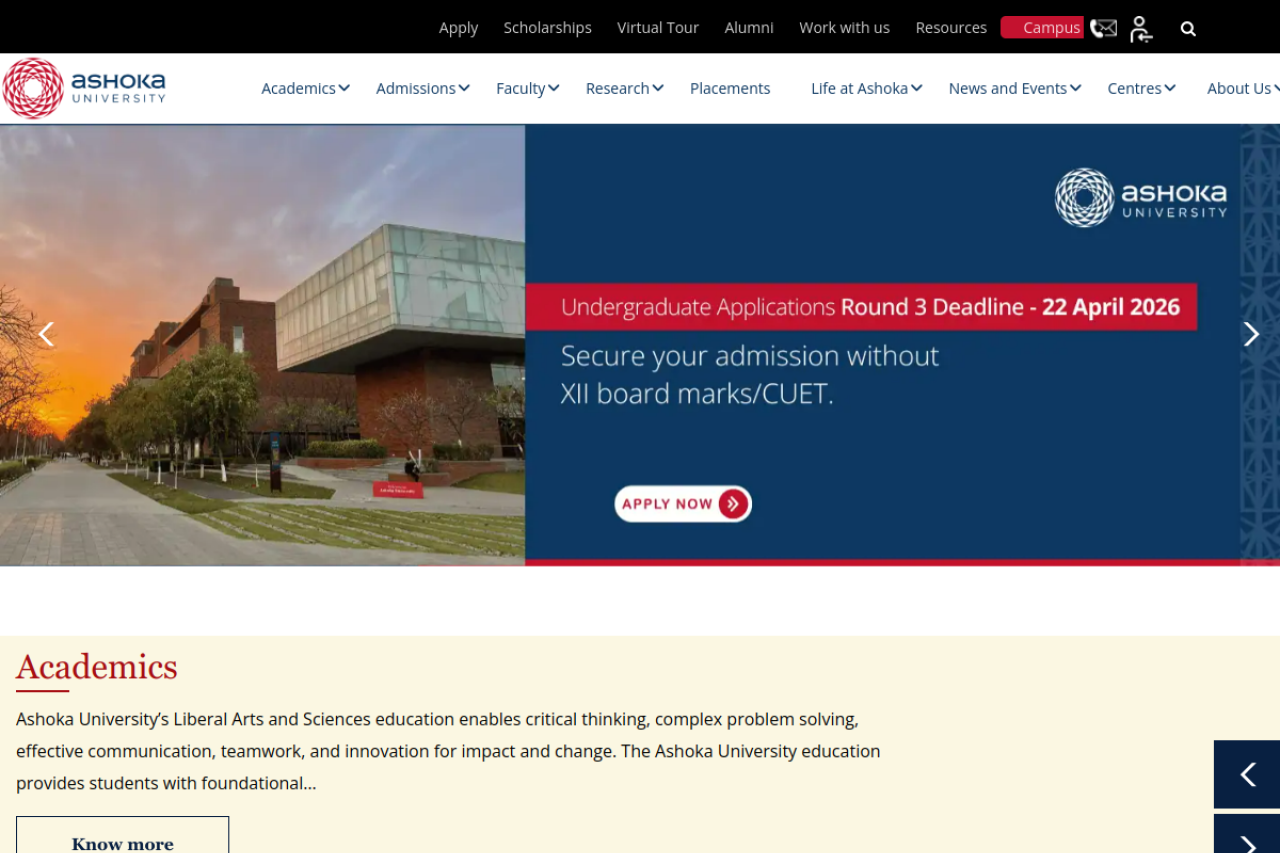Click the dark blue left chevron box

(x=1247, y=774)
